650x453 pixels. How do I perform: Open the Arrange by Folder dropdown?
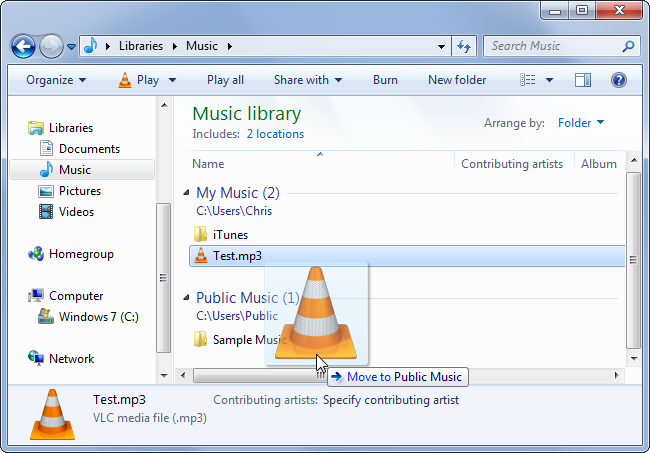581,123
